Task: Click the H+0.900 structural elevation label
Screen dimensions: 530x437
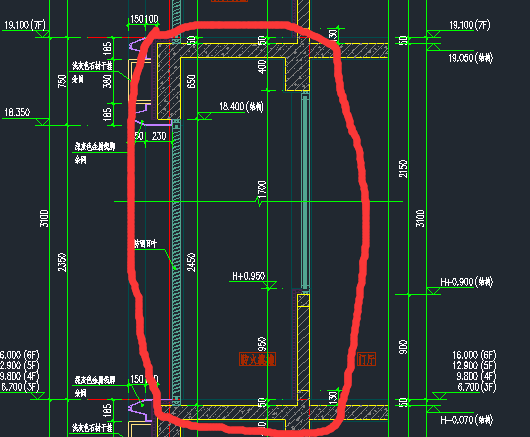Action: click(x=466, y=282)
